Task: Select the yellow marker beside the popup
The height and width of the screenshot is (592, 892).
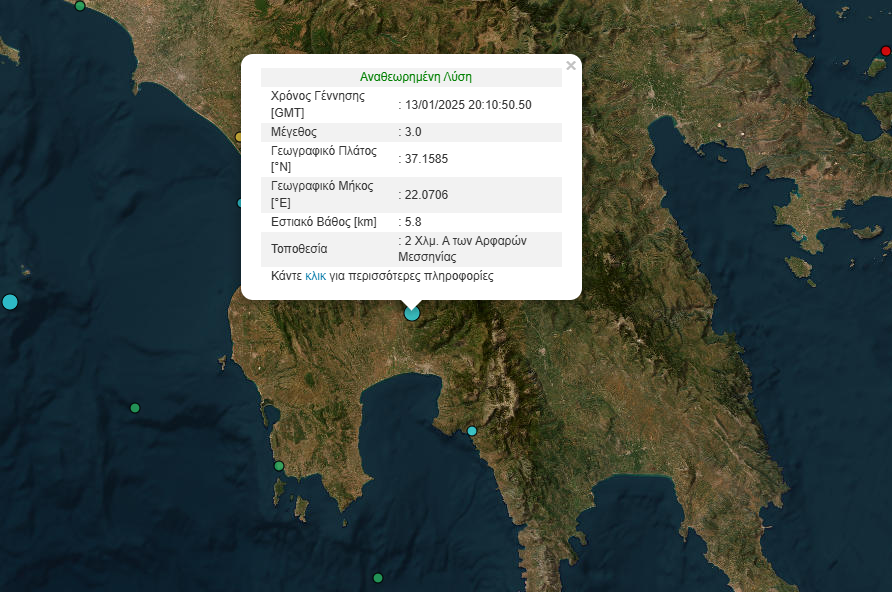Action: (239, 137)
